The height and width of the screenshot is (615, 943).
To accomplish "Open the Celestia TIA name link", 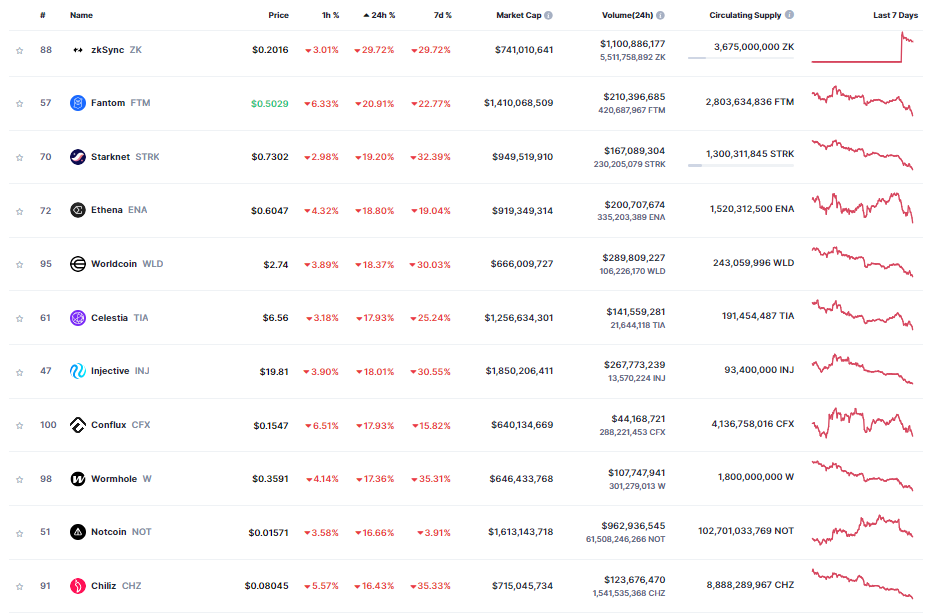I will pyautogui.click(x=119, y=317).
